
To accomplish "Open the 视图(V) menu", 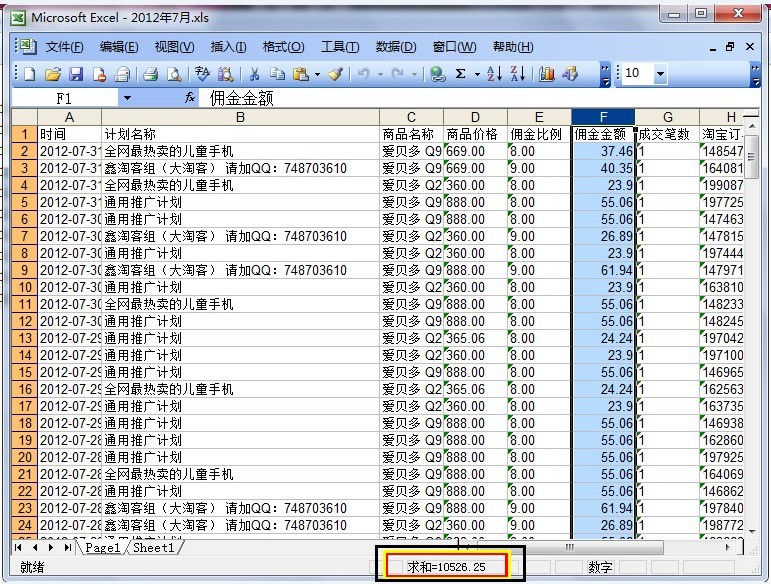I will (x=175, y=47).
